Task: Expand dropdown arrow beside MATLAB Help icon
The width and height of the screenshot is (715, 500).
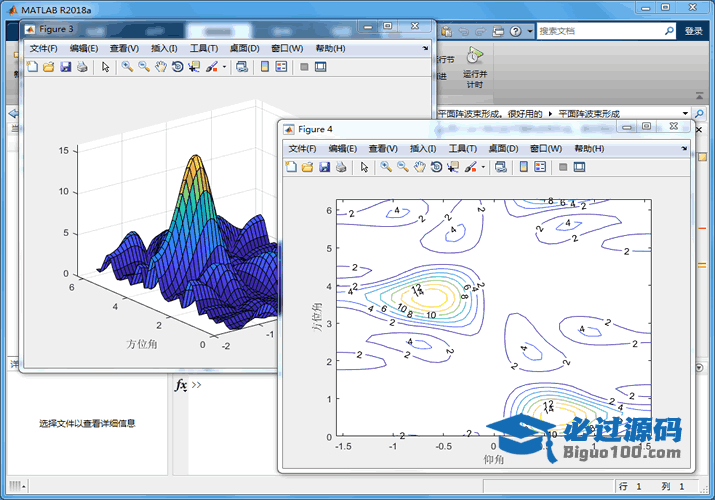Action: coord(529,31)
